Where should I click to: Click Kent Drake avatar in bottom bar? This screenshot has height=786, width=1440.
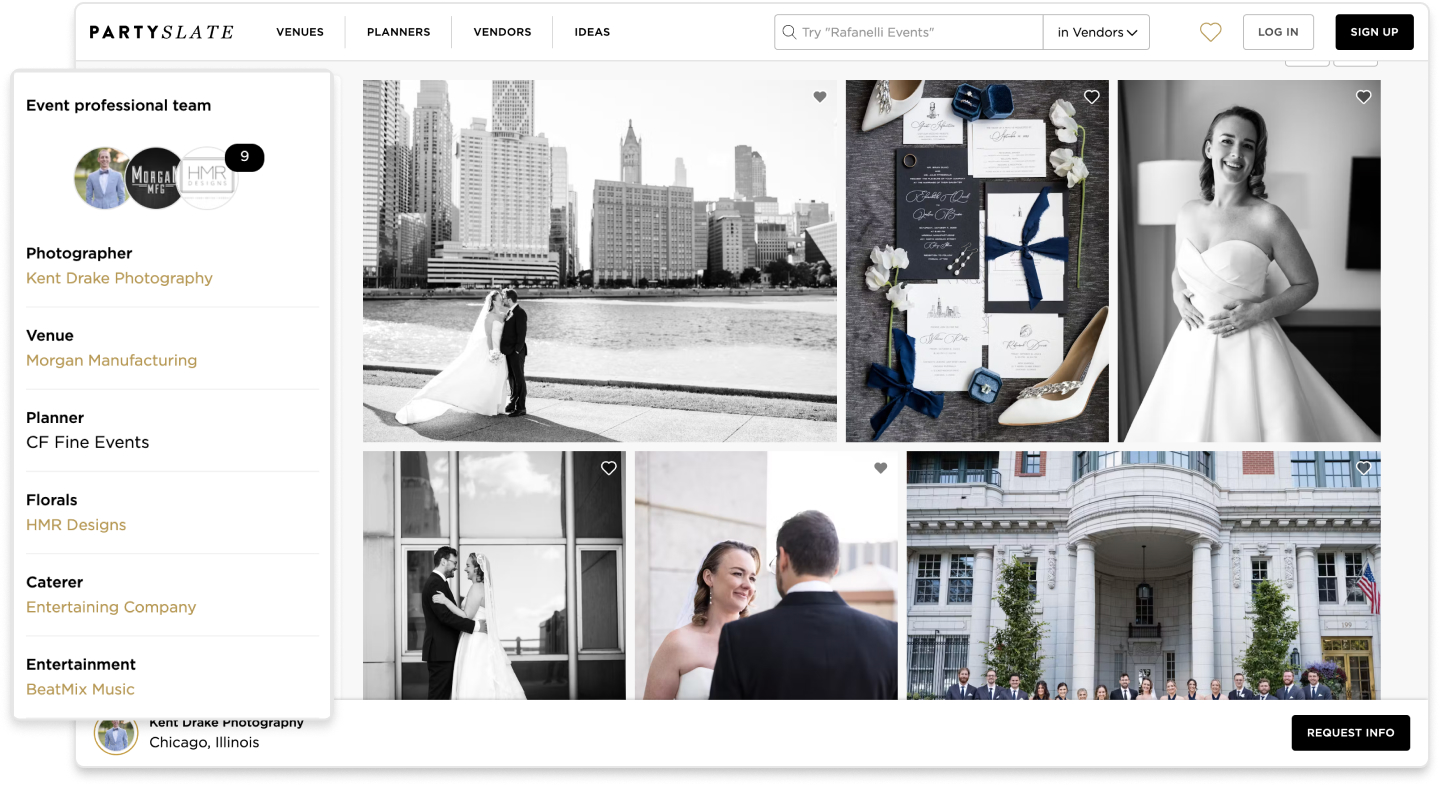pyautogui.click(x=116, y=734)
